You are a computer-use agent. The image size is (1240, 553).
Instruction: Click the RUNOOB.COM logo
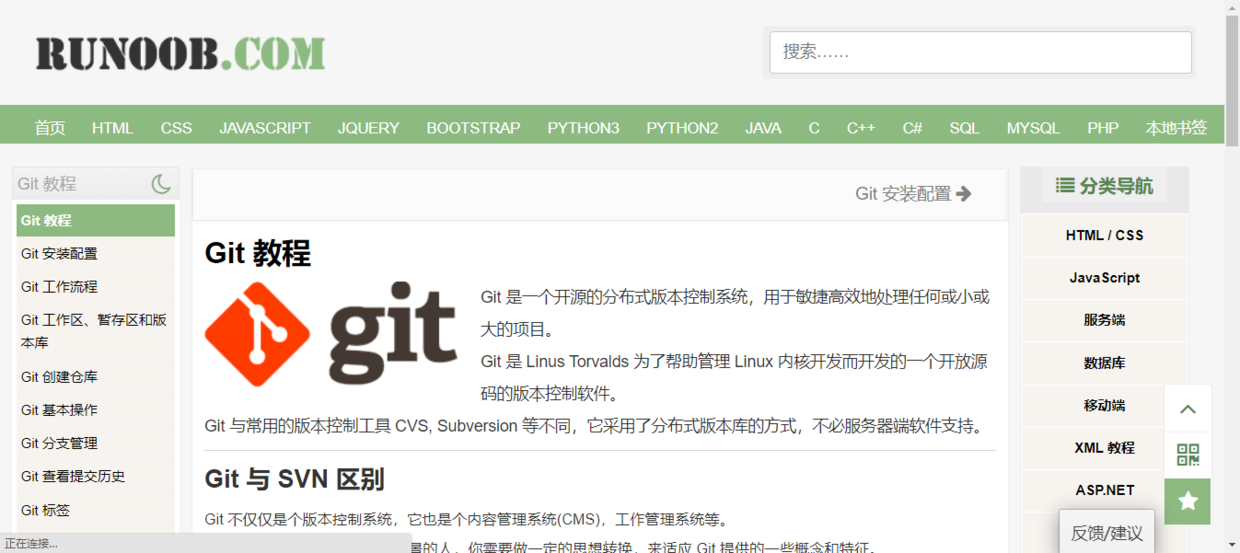coord(181,53)
